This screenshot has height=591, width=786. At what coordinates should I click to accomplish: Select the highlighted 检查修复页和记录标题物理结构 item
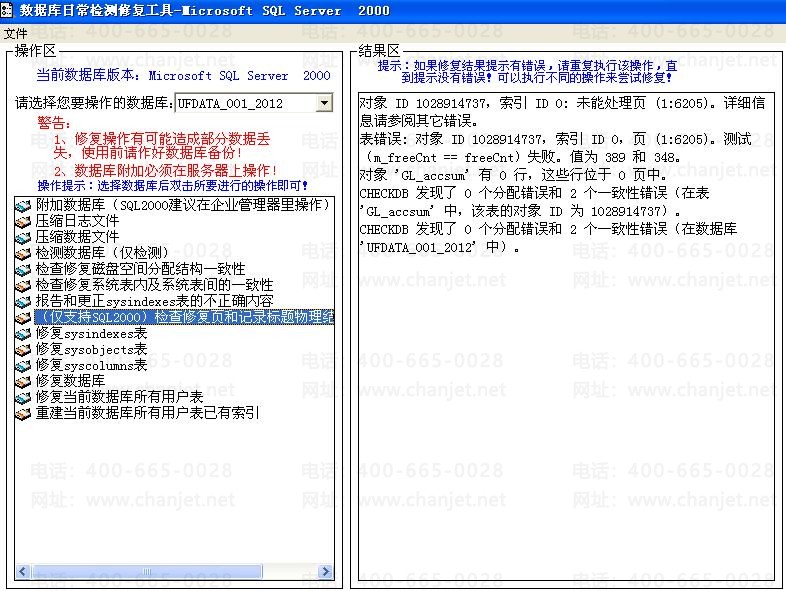point(184,317)
